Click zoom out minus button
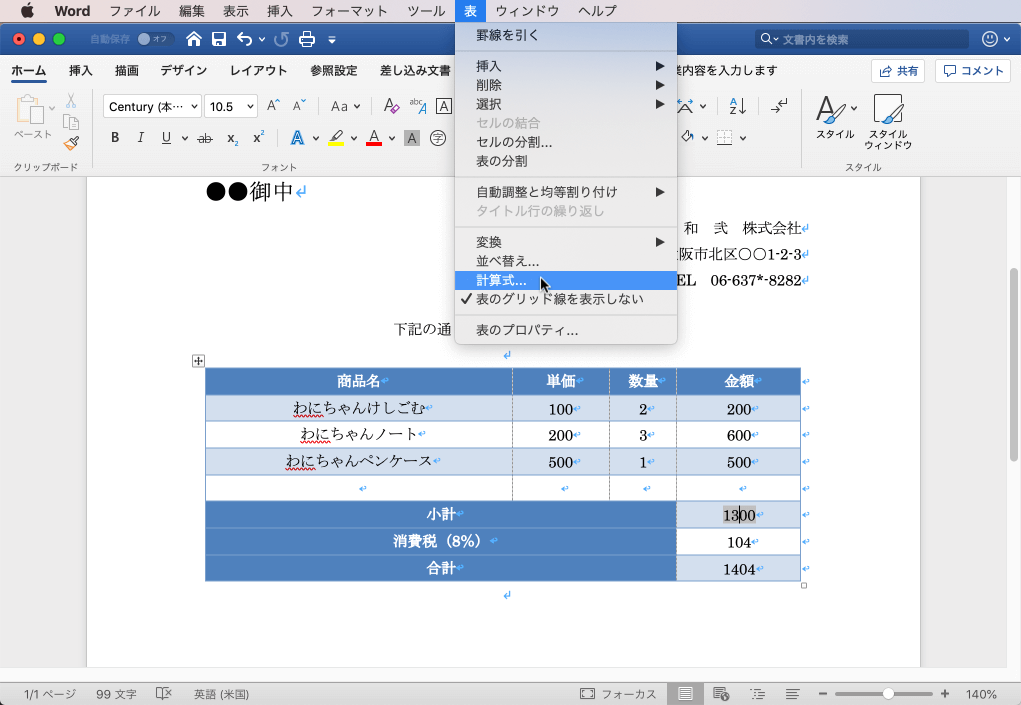Image resolution: width=1021 pixels, height=705 pixels. tap(822, 694)
